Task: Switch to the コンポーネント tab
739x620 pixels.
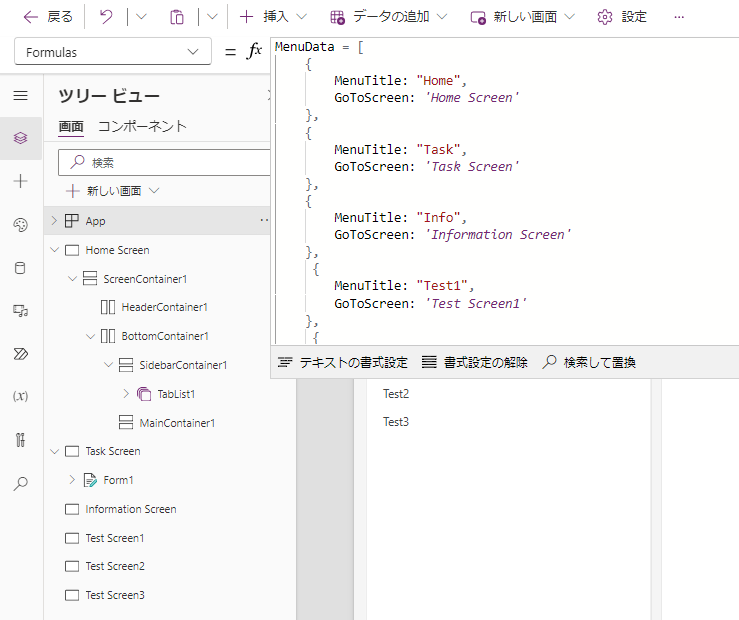Action: click(142, 126)
